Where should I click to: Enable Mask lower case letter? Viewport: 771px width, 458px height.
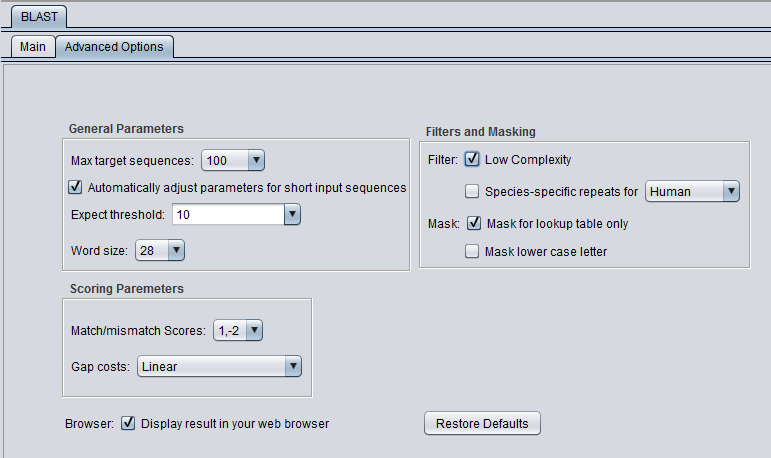[472, 252]
